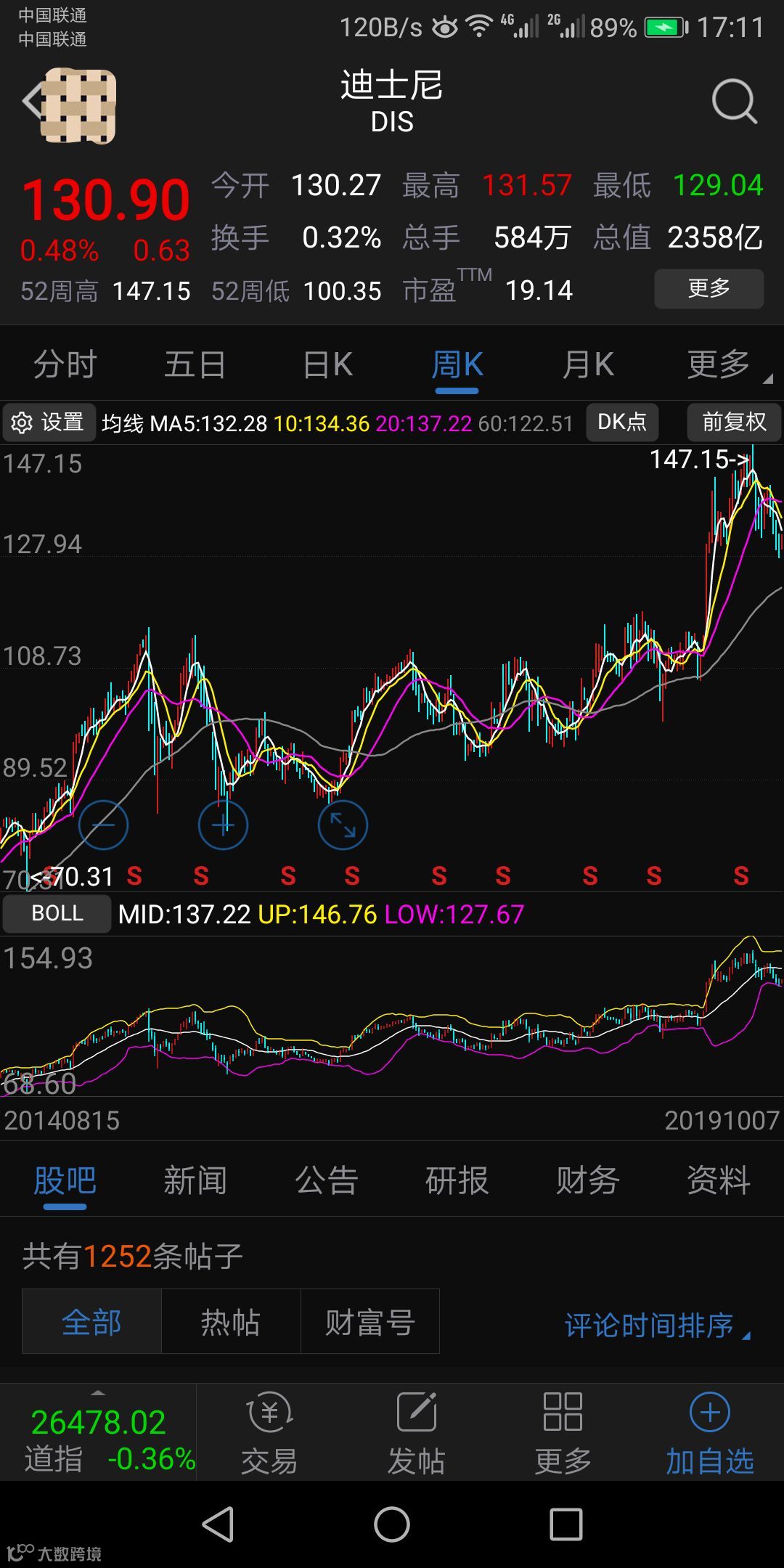784x1568 pixels.
Task: Tap the 52周高 147.15 value
Action: pyautogui.click(x=105, y=291)
